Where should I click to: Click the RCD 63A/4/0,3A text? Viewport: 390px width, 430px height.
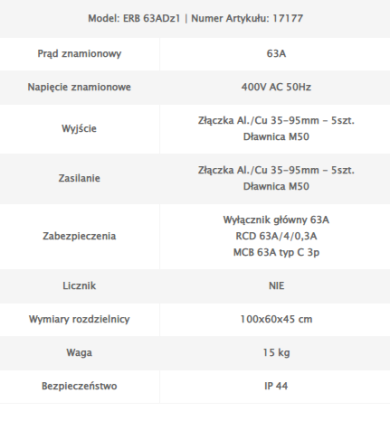[276, 236]
